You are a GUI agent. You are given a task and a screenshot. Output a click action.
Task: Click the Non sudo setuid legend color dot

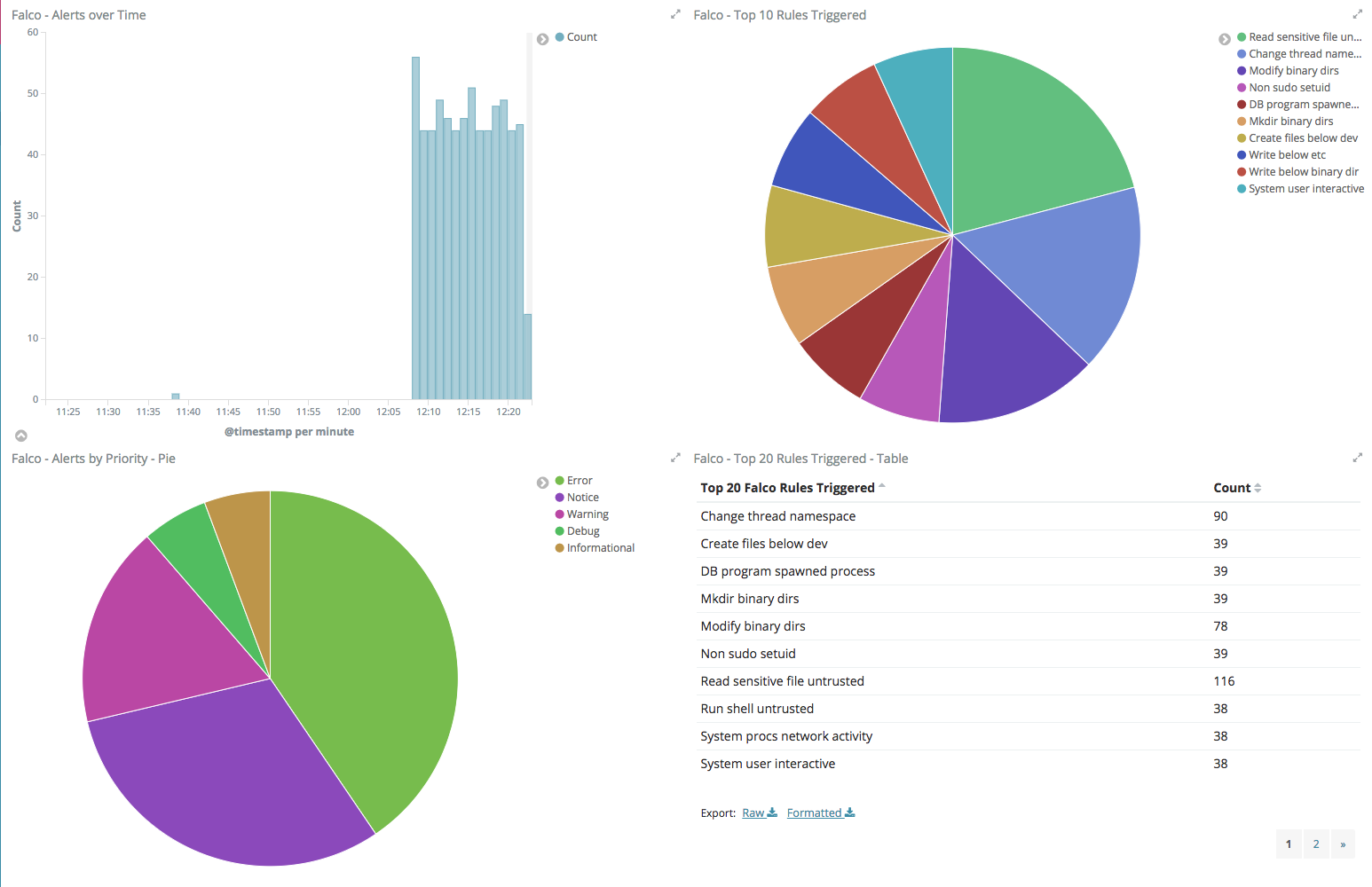click(x=1242, y=88)
